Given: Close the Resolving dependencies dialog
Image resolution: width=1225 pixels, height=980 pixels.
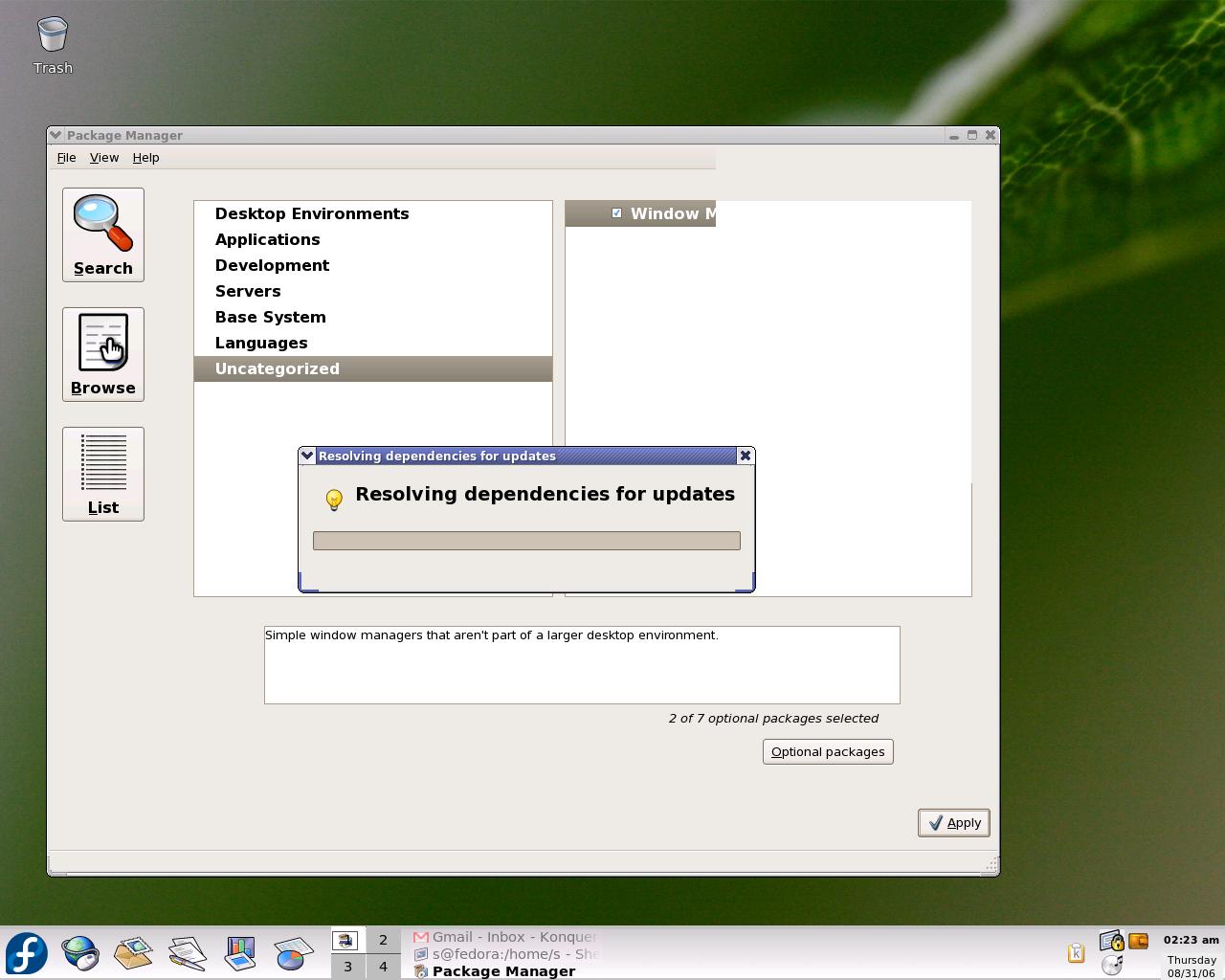Looking at the screenshot, I should (746, 456).
